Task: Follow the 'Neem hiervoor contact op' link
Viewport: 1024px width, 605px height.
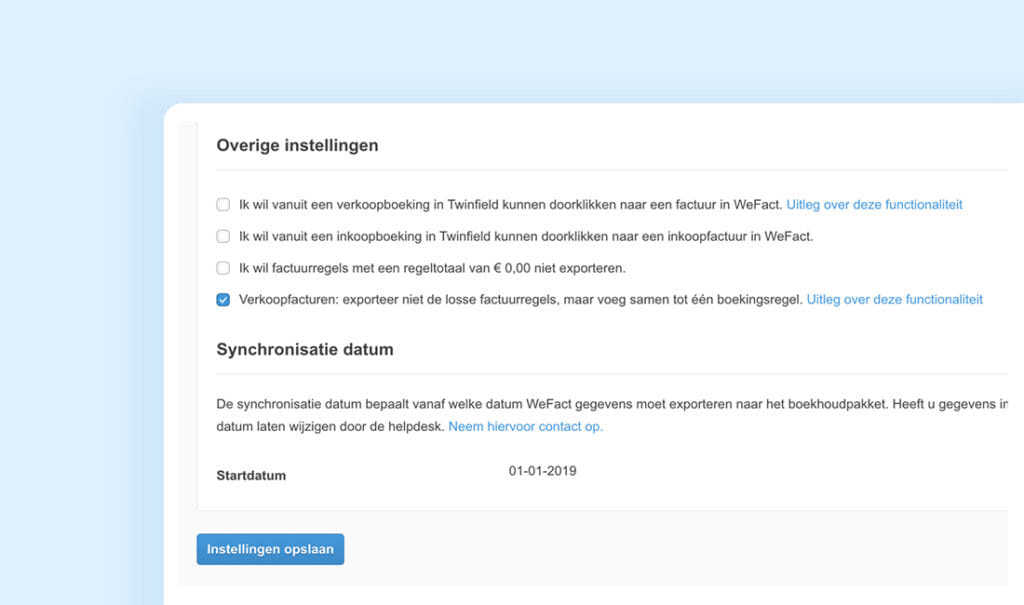Action: coord(525,426)
